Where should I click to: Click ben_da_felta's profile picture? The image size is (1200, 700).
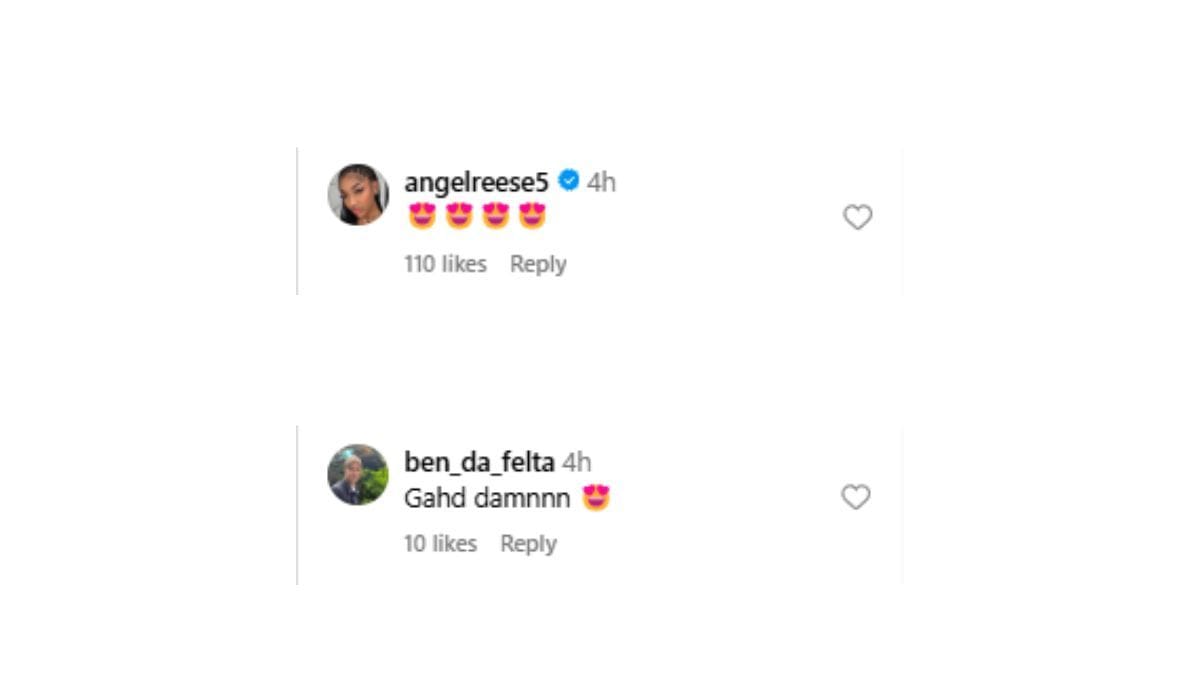(358, 474)
